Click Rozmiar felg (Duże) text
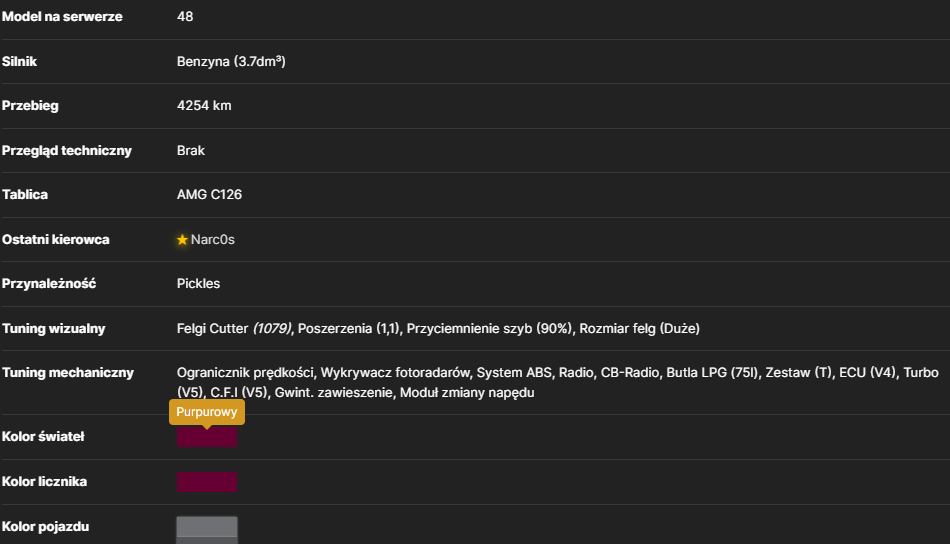950x544 pixels. pyautogui.click(x=639, y=328)
